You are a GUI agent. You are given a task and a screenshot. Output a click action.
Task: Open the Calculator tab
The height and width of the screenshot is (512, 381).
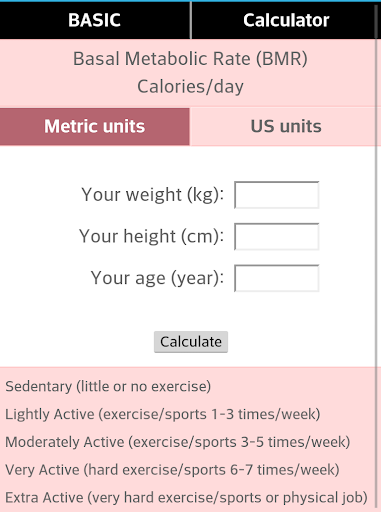point(286,20)
